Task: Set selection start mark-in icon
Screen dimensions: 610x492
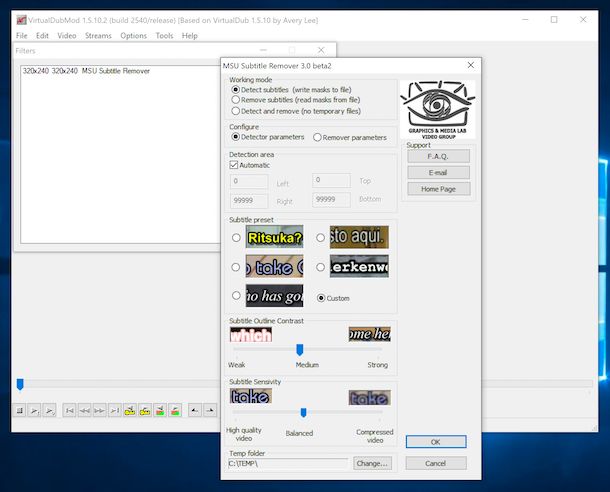Action: 195,410
